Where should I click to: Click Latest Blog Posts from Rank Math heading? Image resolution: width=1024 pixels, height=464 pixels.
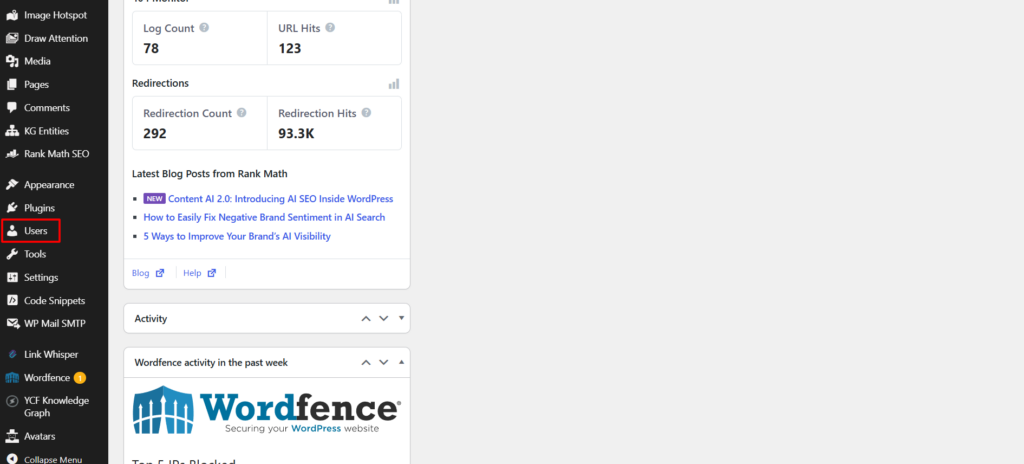(210, 174)
